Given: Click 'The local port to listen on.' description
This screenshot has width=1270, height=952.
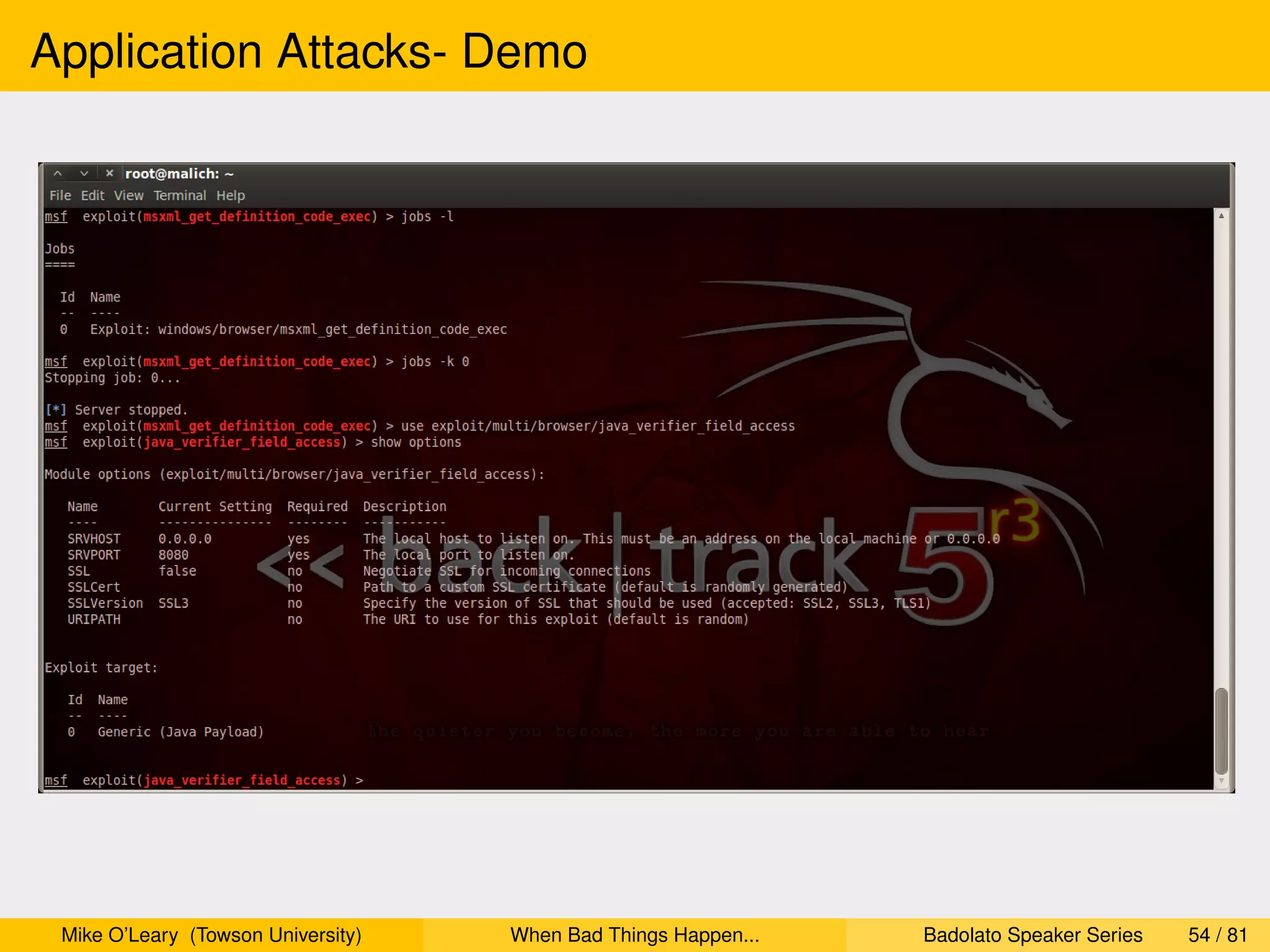Looking at the screenshot, I should click(468, 555).
